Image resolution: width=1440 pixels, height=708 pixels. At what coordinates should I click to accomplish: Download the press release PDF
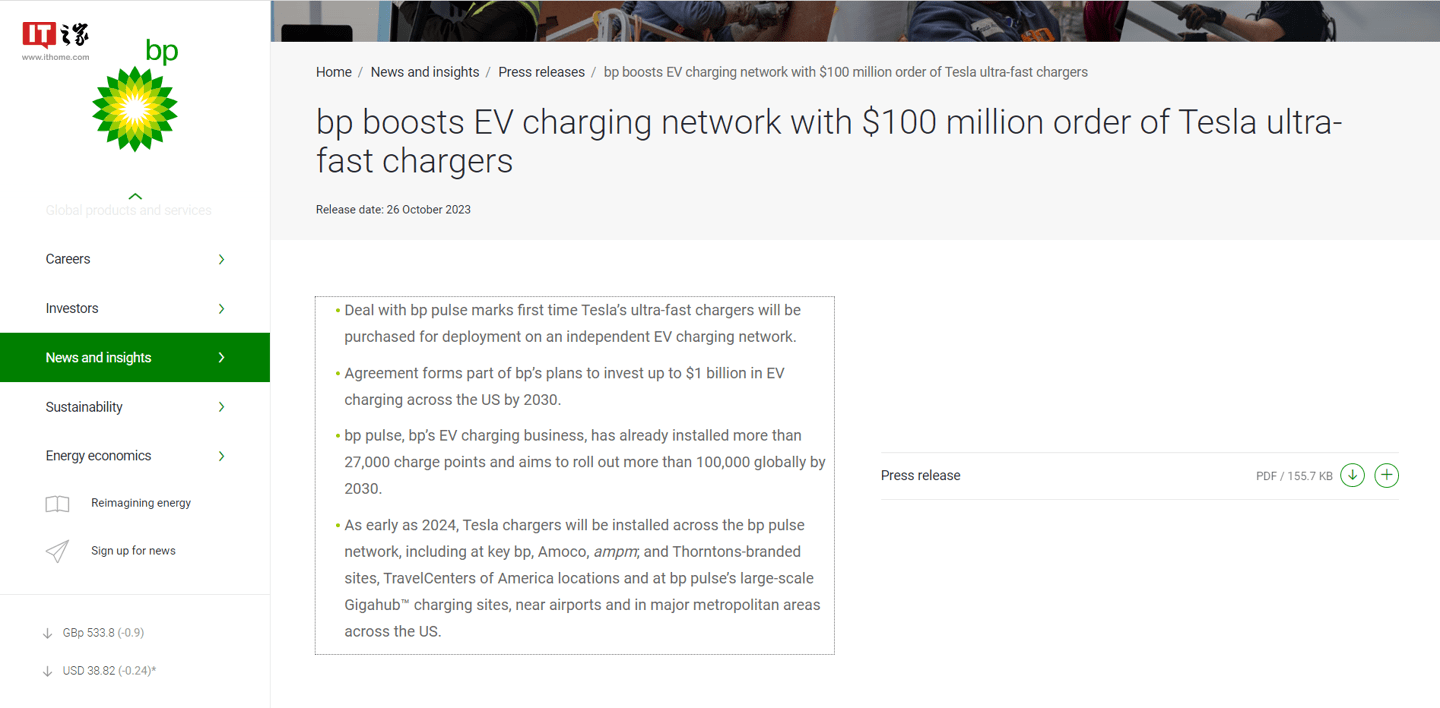(1352, 475)
